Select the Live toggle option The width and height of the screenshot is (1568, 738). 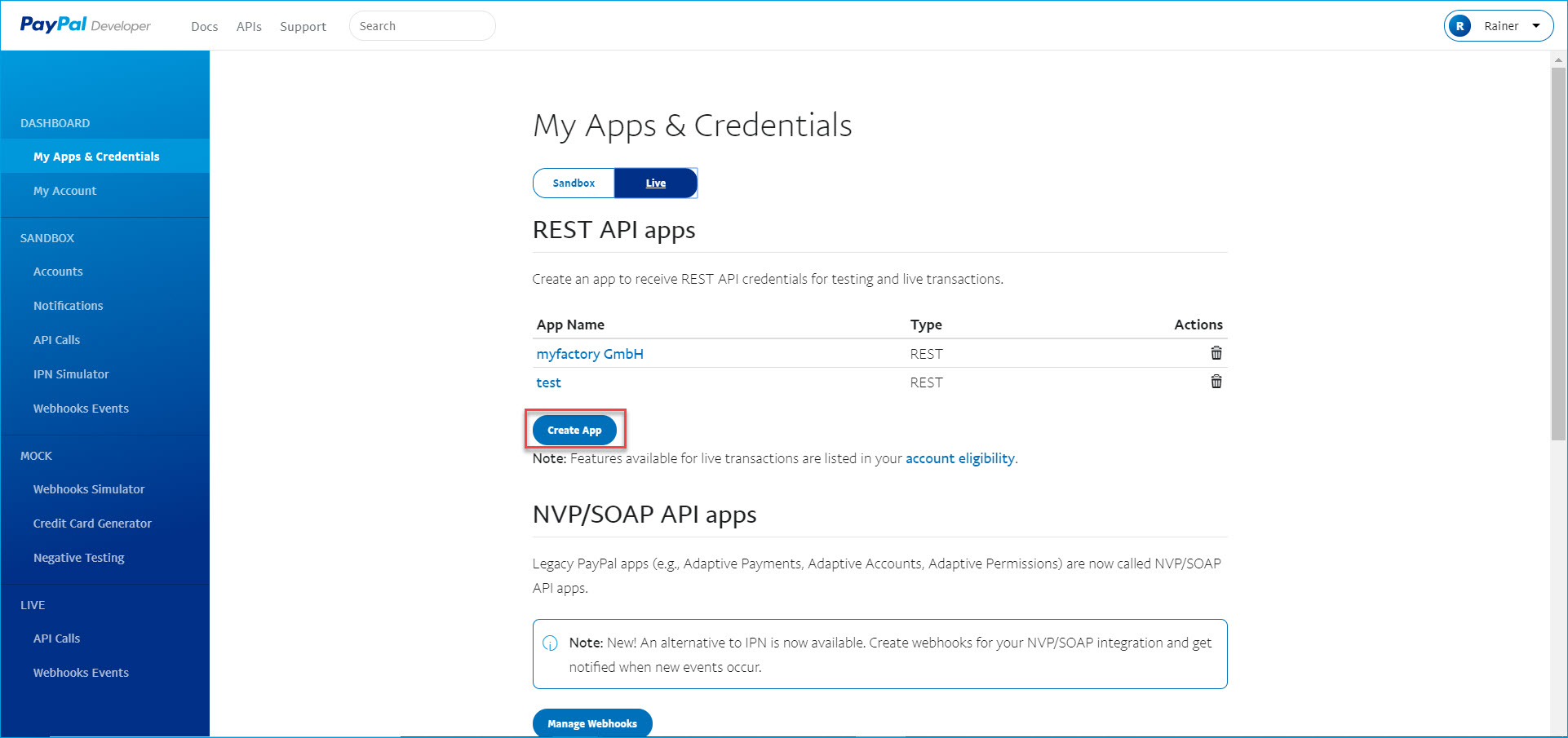(x=655, y=183)
